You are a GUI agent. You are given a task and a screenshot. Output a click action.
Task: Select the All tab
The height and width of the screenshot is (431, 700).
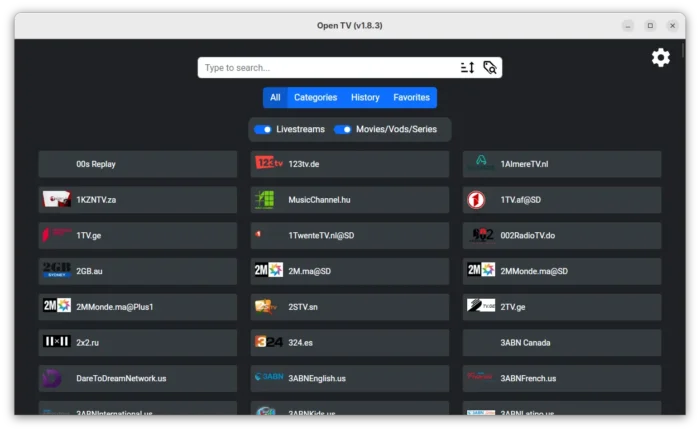click(x=275, y=98)
